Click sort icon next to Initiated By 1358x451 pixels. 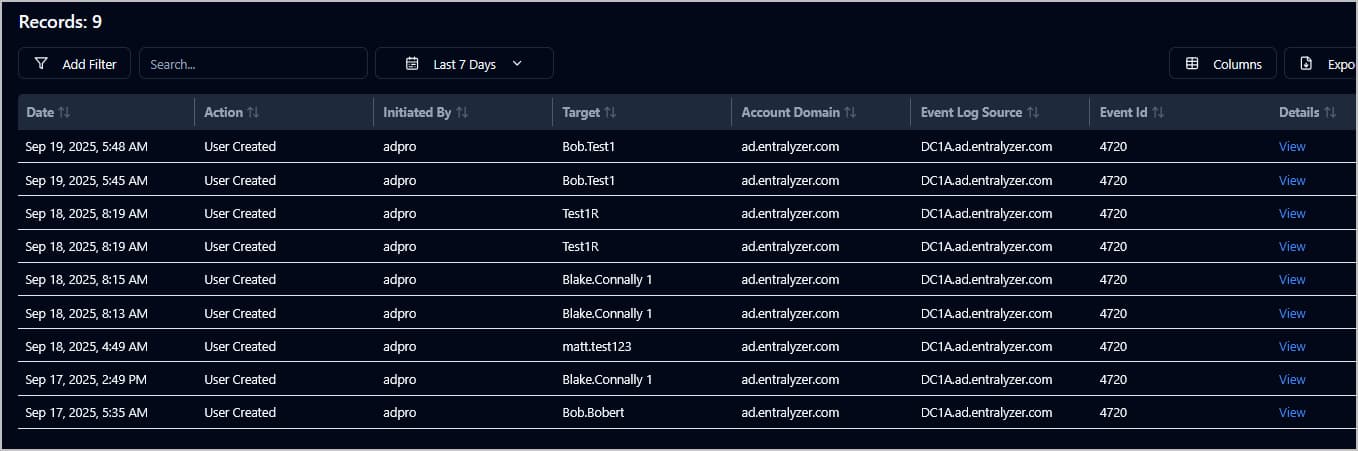point(461,113)
